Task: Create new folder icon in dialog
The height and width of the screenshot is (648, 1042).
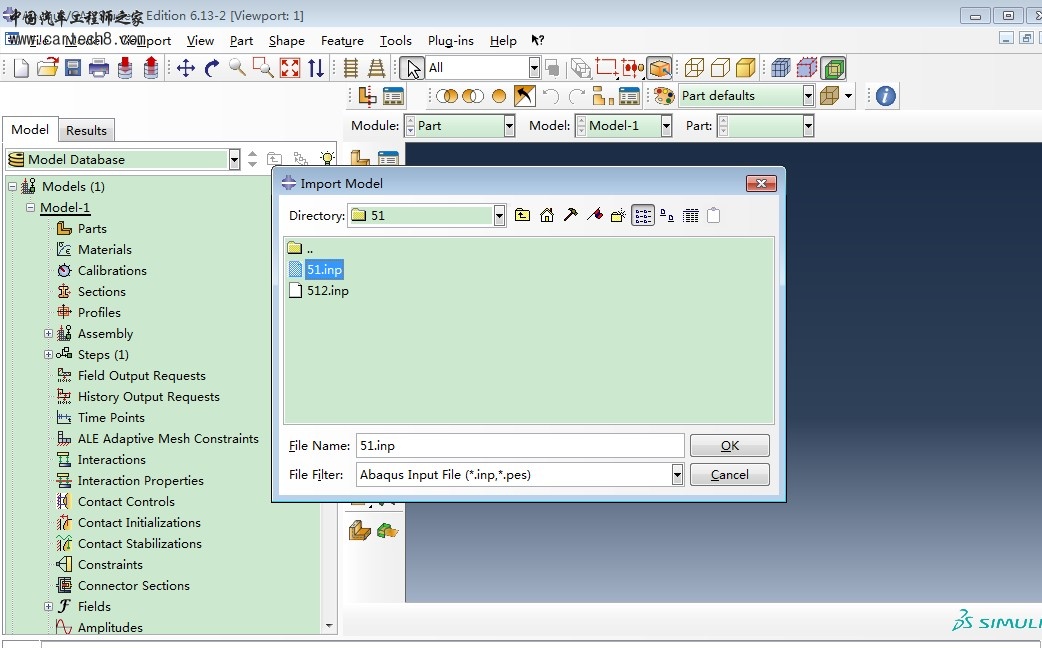Action: click(x=618, y=215)
